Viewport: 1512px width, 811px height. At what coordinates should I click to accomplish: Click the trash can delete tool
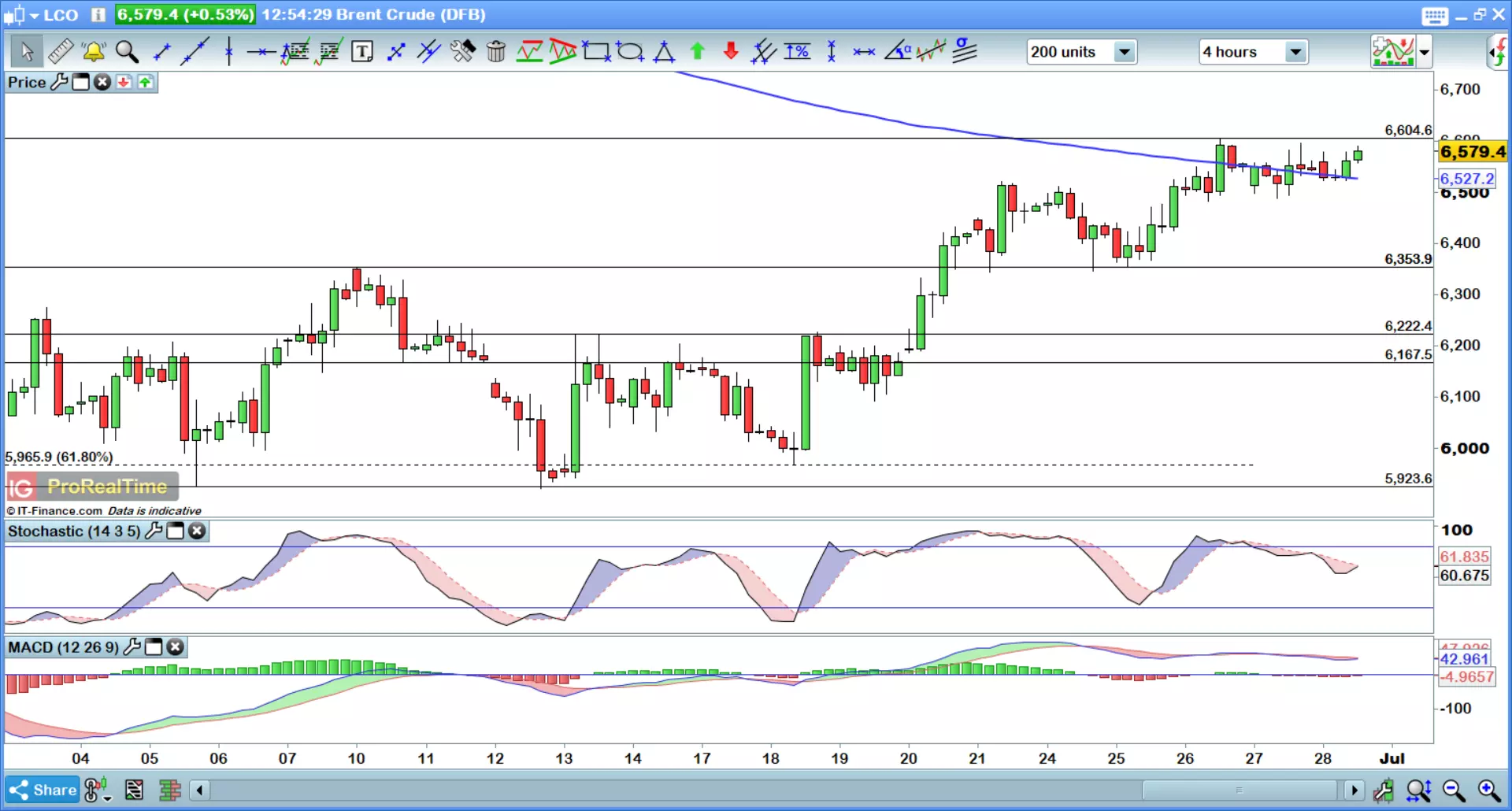496,52
